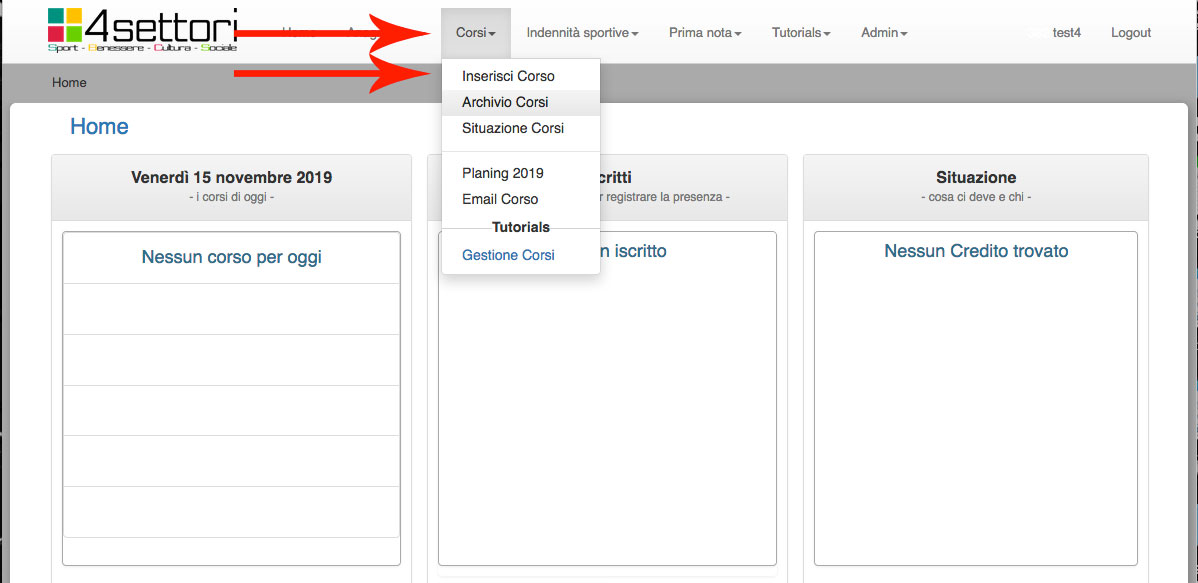1198x583 pixels.
Task: Click the blue Home page heading
Action: click(x=99, y=127)
